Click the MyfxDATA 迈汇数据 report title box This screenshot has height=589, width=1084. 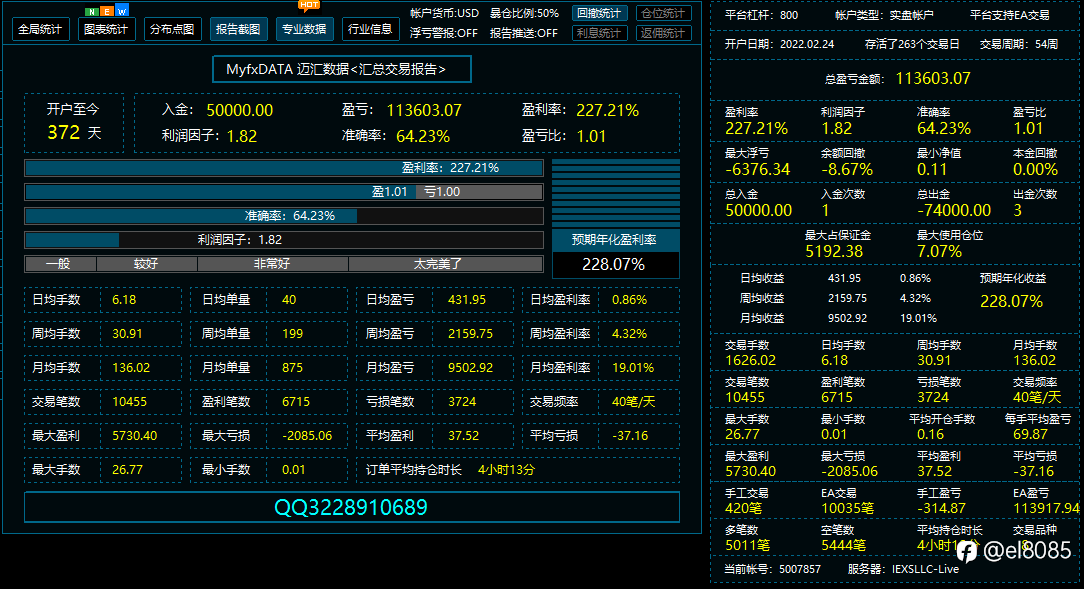[x=342, y=69]
